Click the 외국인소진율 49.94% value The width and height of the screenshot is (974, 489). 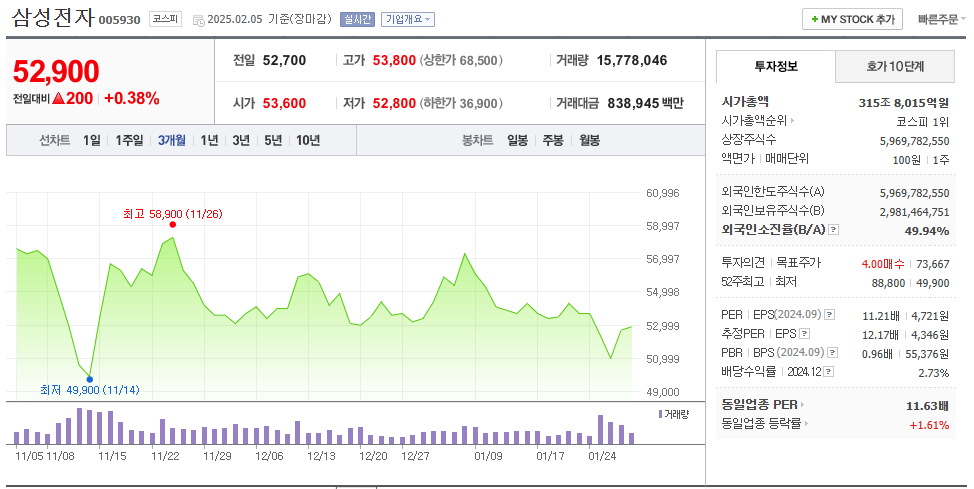tap(927, 231)
